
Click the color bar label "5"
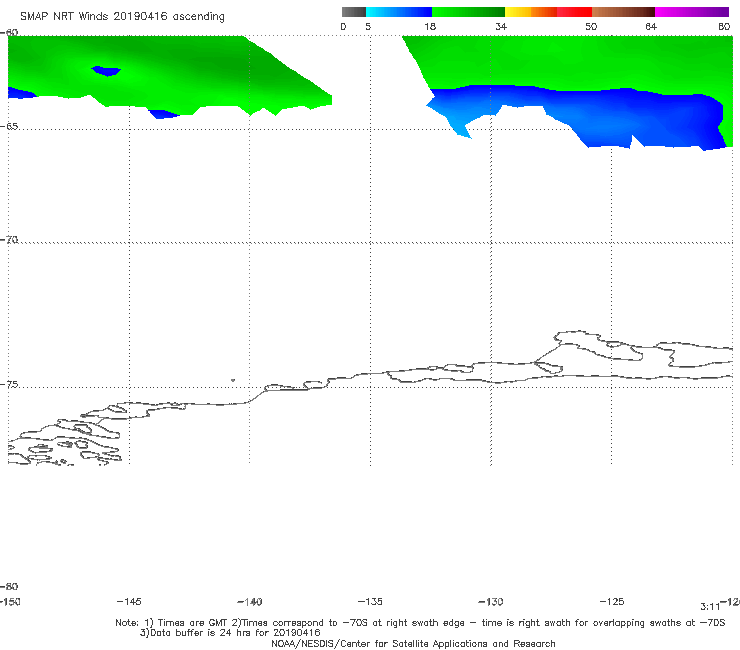coord(368,27)
